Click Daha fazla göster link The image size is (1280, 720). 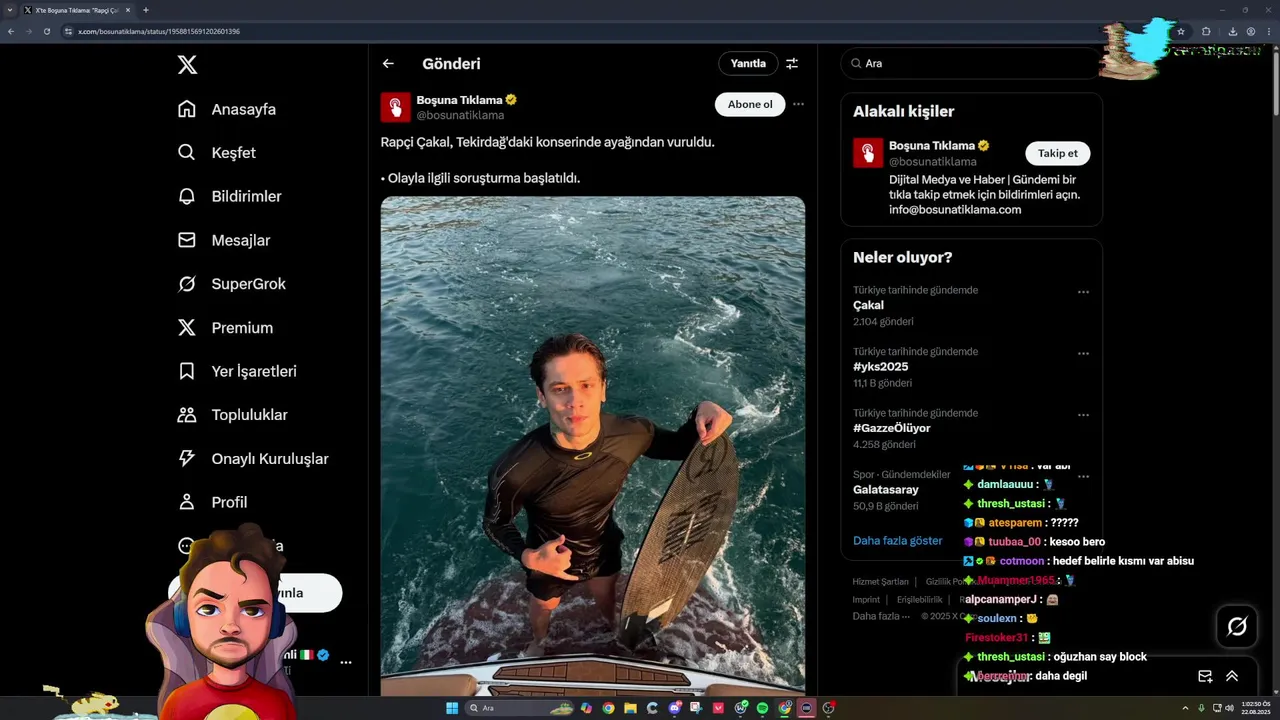tap(898, 540)
